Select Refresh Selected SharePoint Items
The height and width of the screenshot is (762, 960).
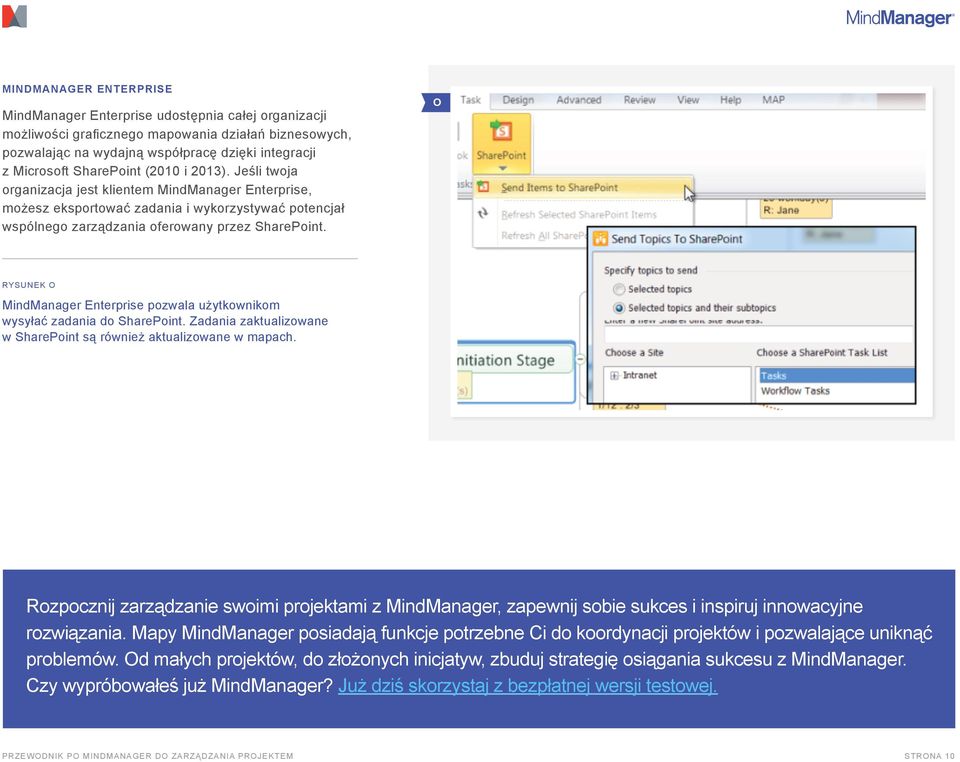click(x=579, y=215)
